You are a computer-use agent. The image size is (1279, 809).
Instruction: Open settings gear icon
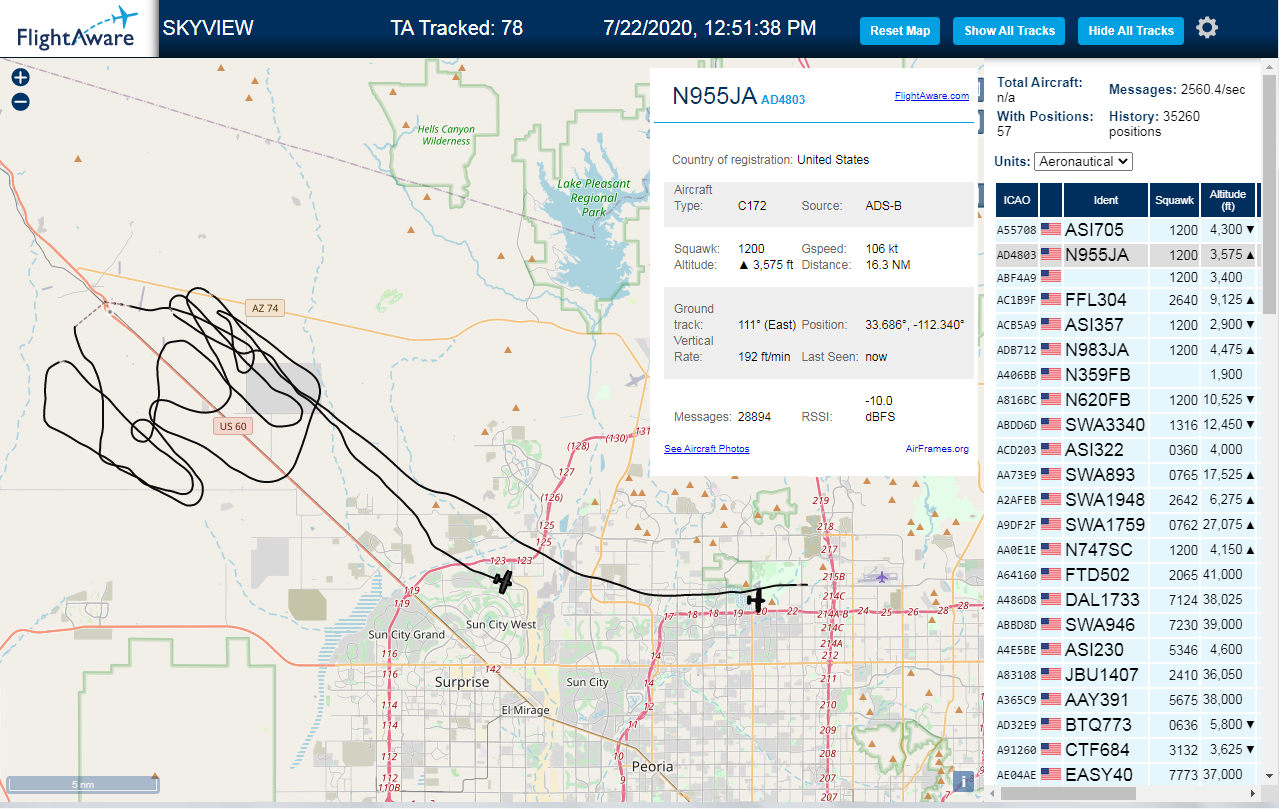tap(1207, 28)
